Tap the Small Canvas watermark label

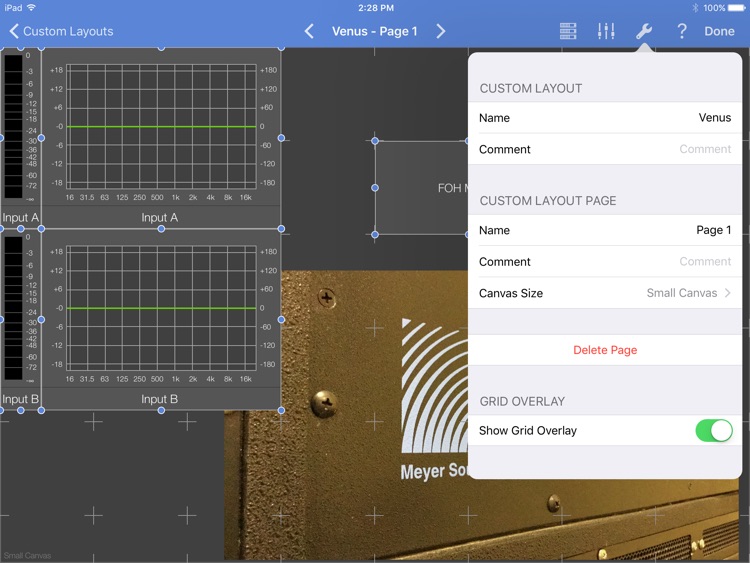click(27, 555)
